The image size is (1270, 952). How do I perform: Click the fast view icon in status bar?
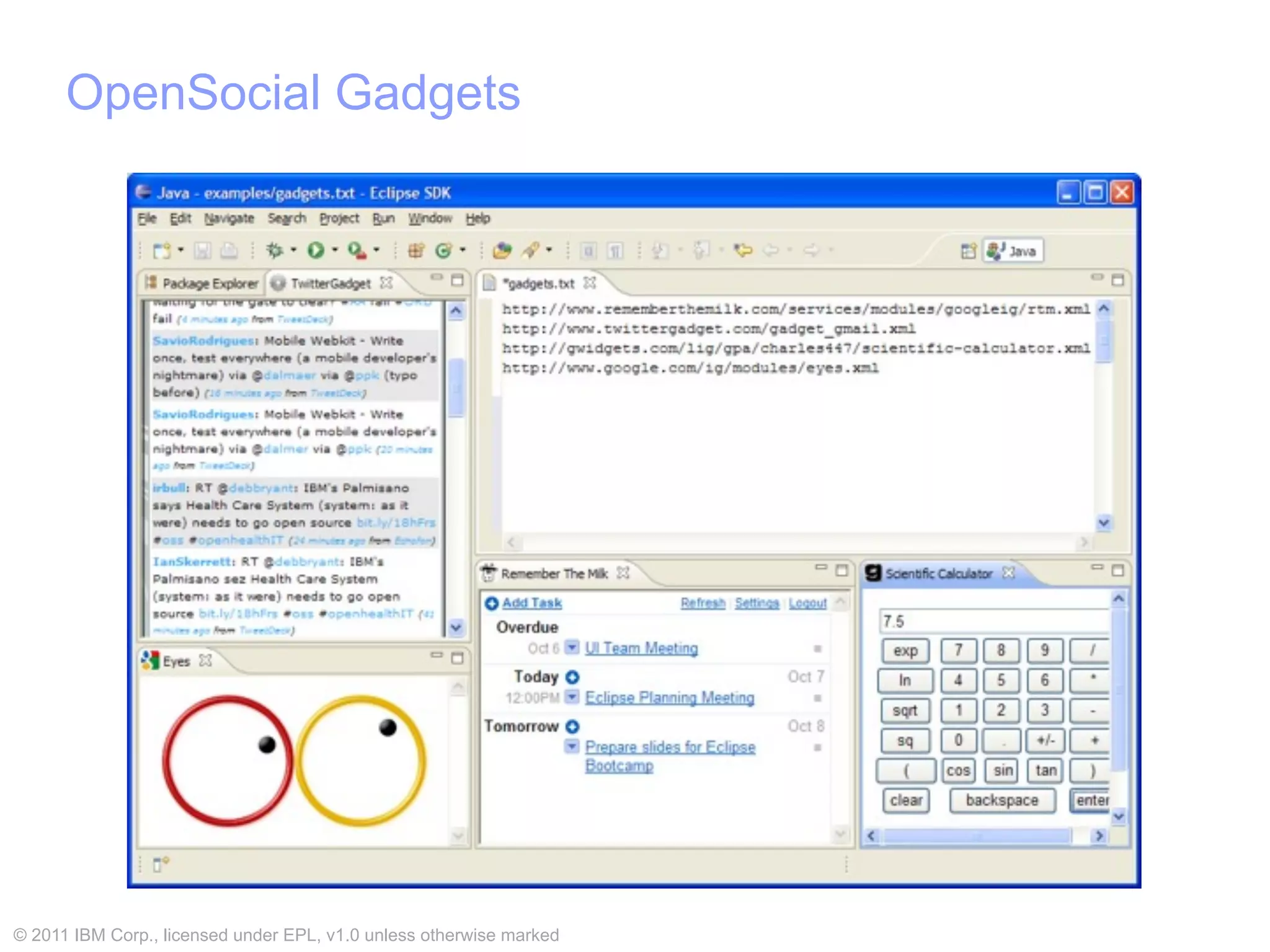click(x=160, y=864)
